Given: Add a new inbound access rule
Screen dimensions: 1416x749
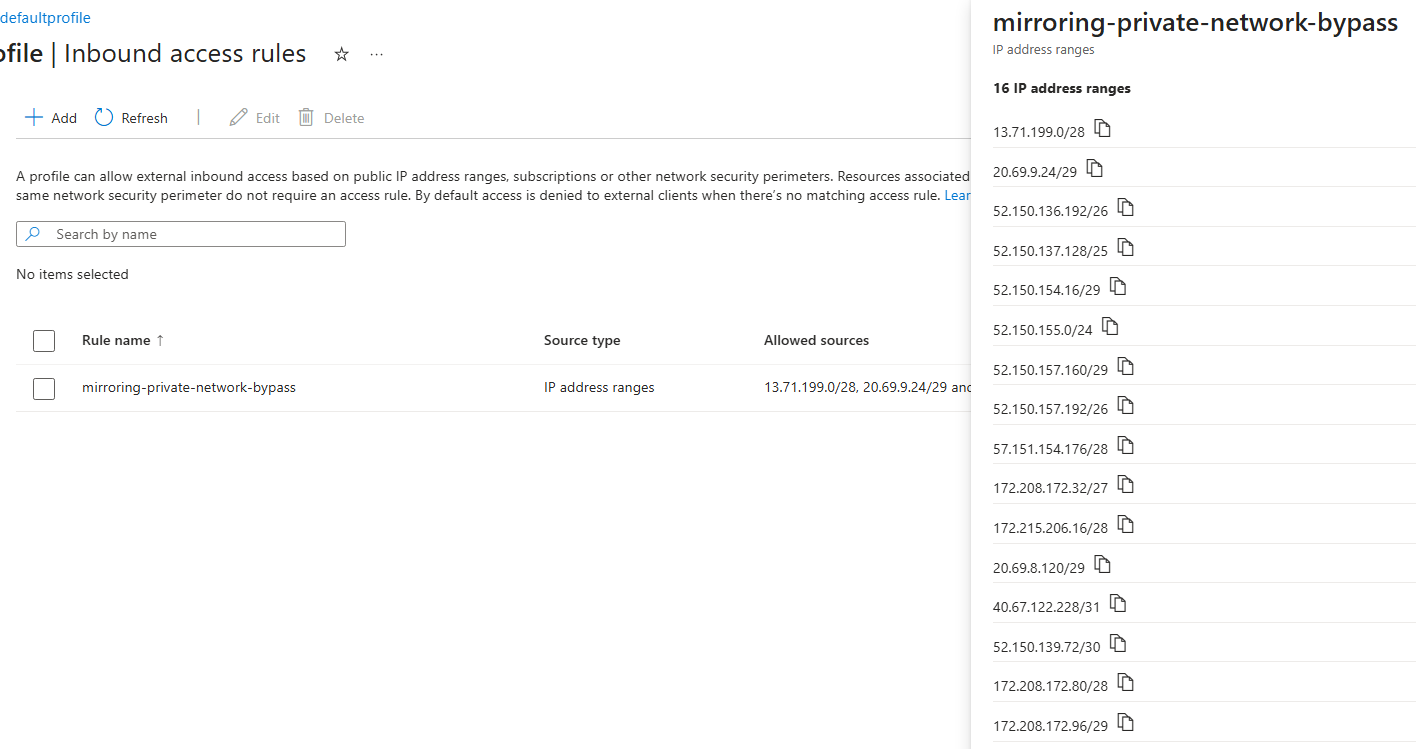Looking at the screenshot, I should click(50, 117).
